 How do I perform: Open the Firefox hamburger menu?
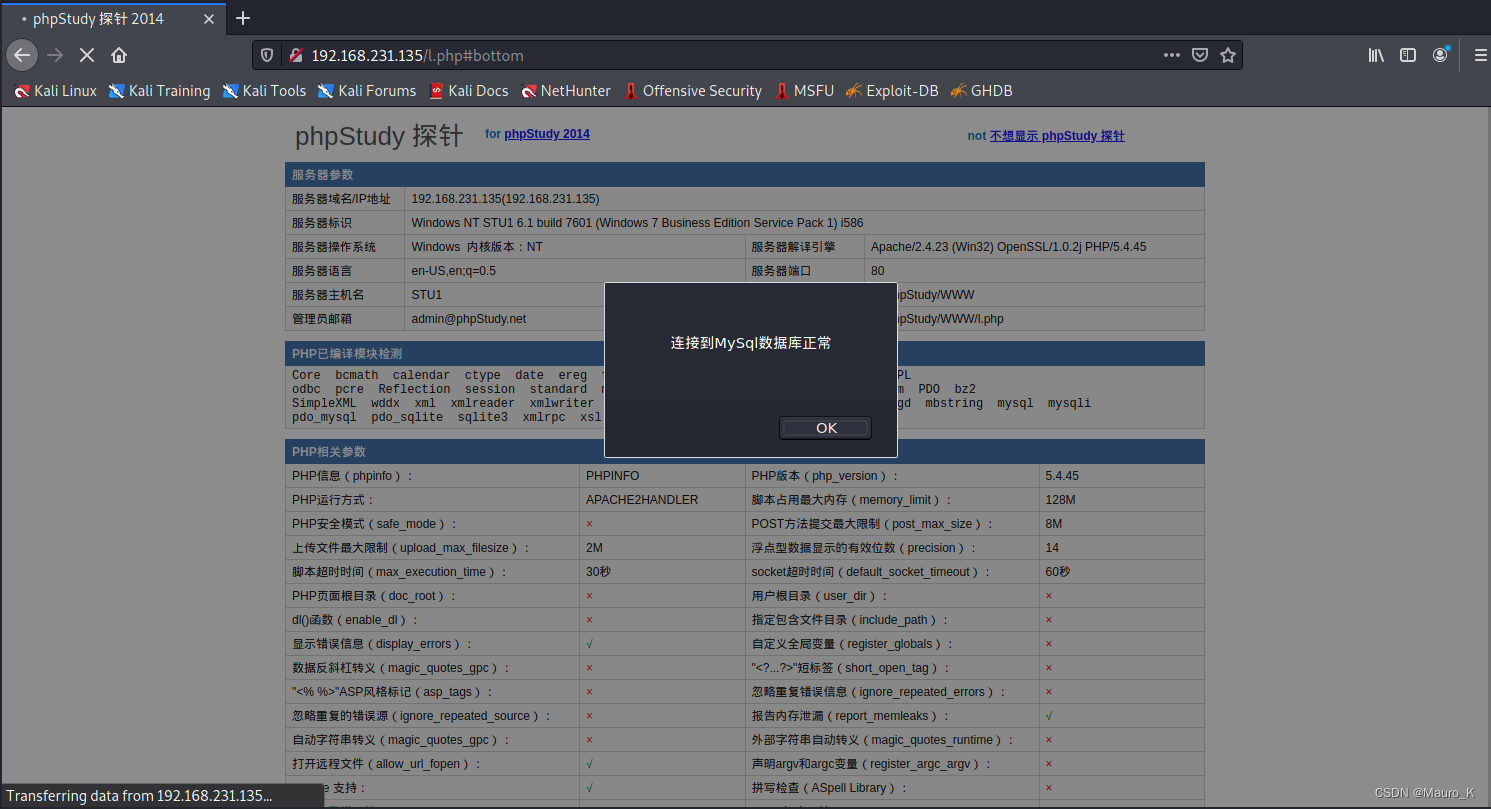[x=1481, y=55]
